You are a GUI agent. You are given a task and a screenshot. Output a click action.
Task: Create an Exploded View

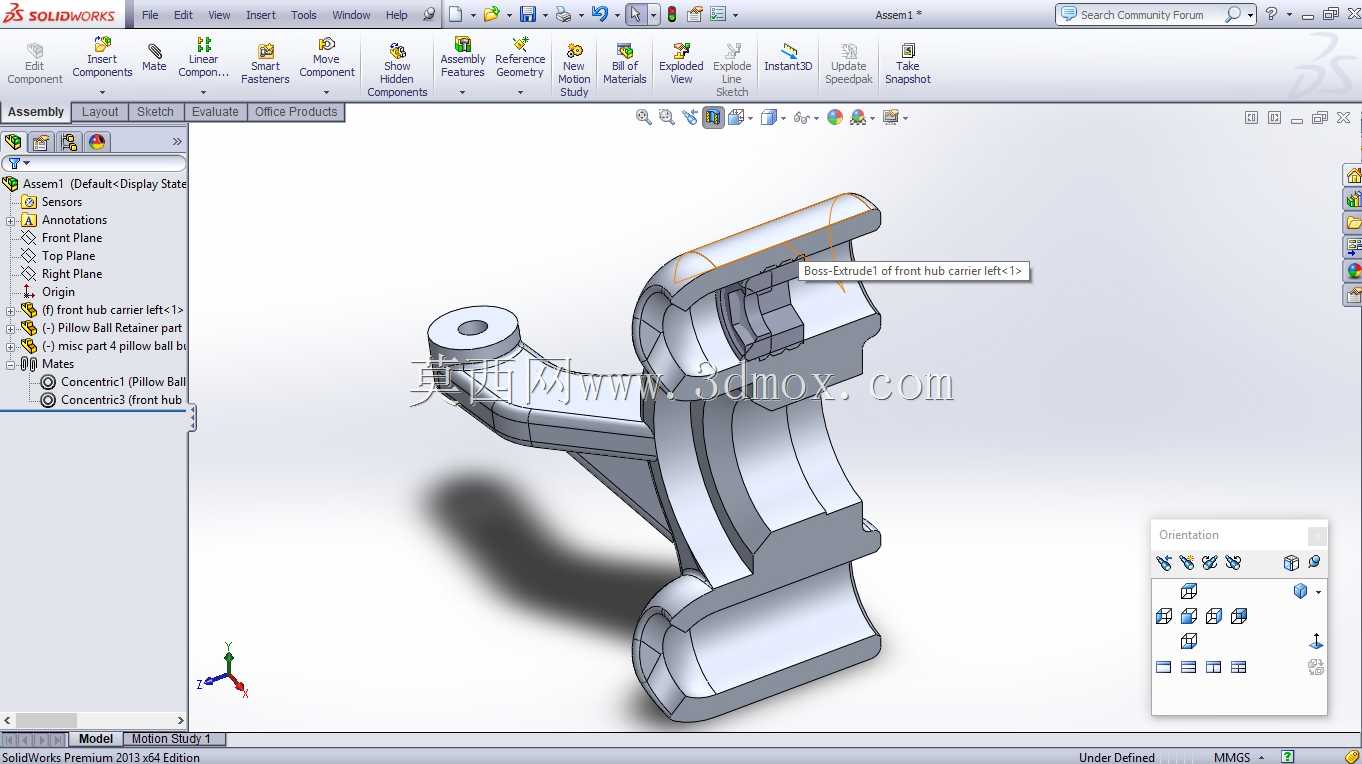point(681,64)
